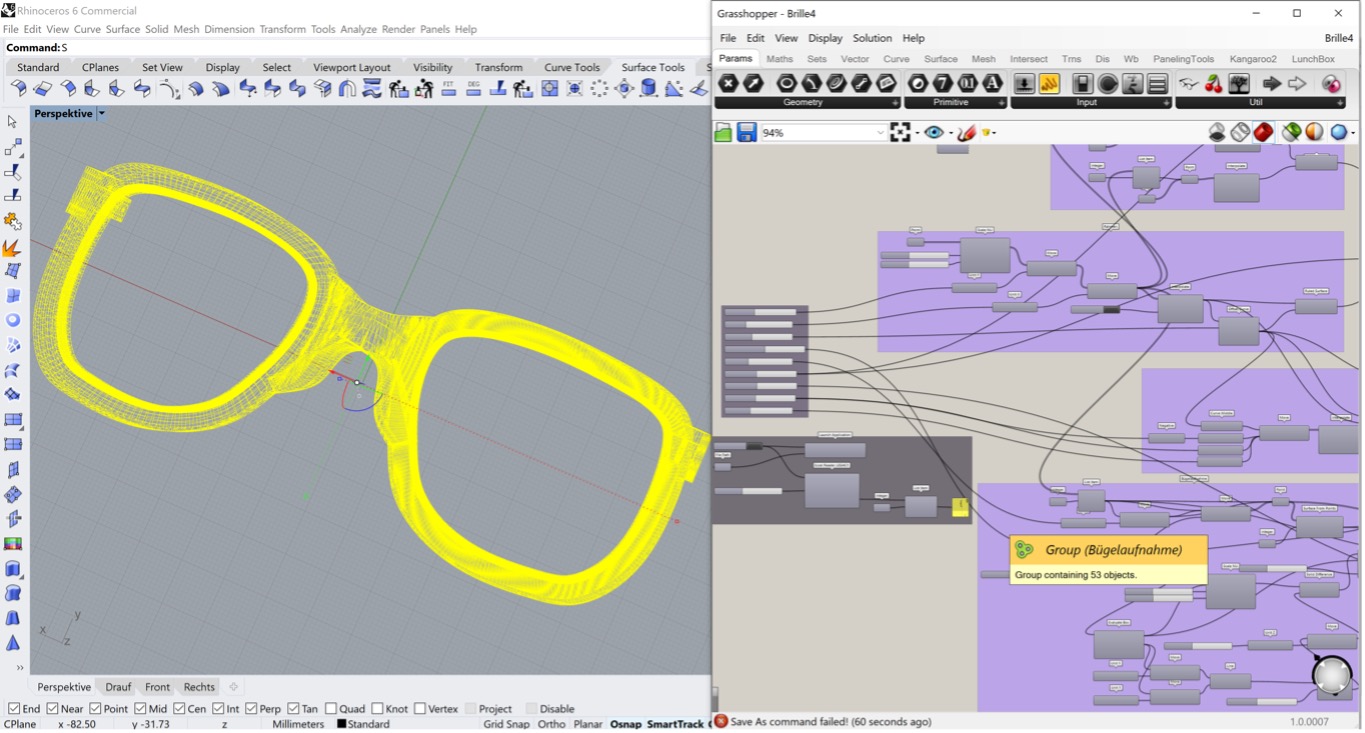Switch to Grasshopper Kangaroo2 tab
Image resolution: width=1365 pixels, height=733 pixels.
click(1253, 59)
